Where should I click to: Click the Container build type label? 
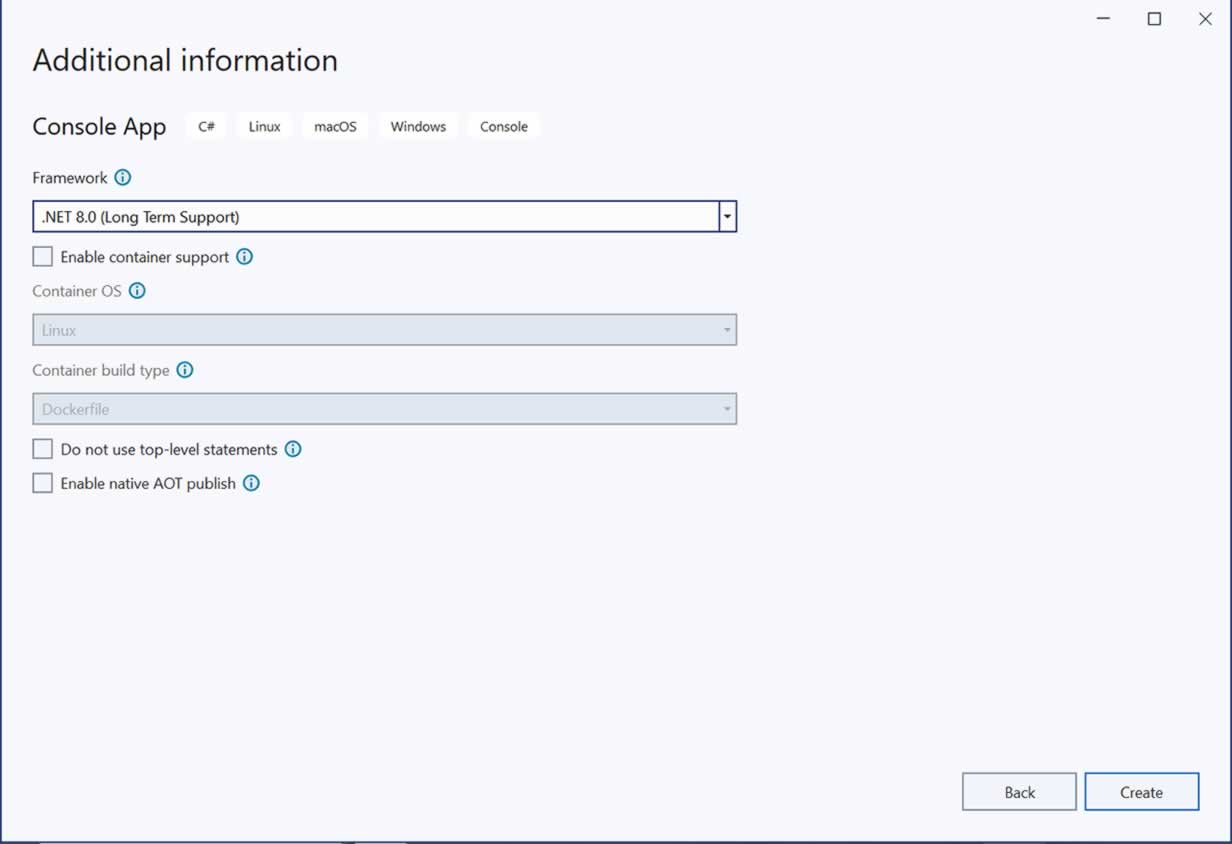click(101, 370)
